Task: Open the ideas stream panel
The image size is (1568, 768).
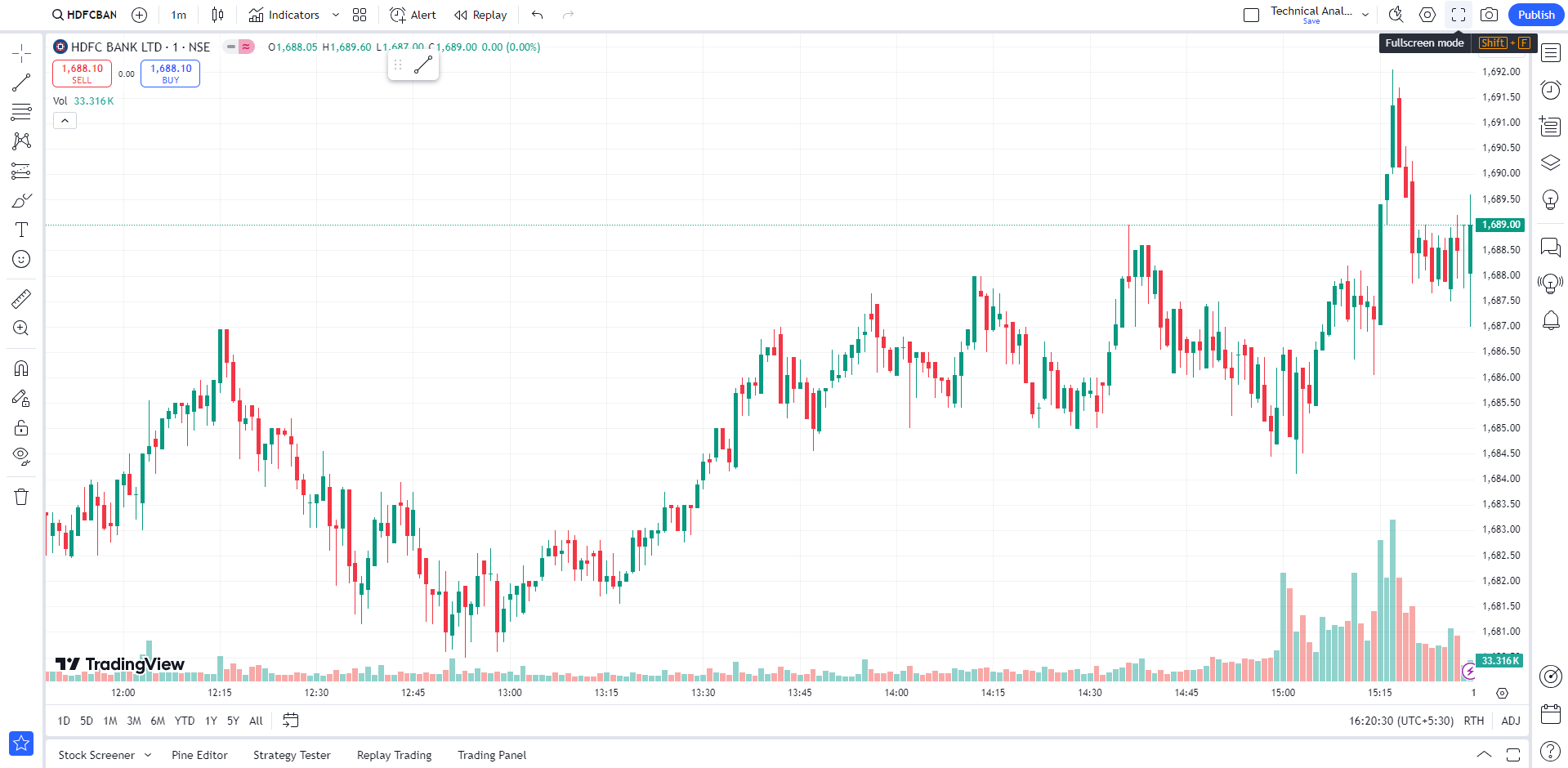Action: (1550, 284)
